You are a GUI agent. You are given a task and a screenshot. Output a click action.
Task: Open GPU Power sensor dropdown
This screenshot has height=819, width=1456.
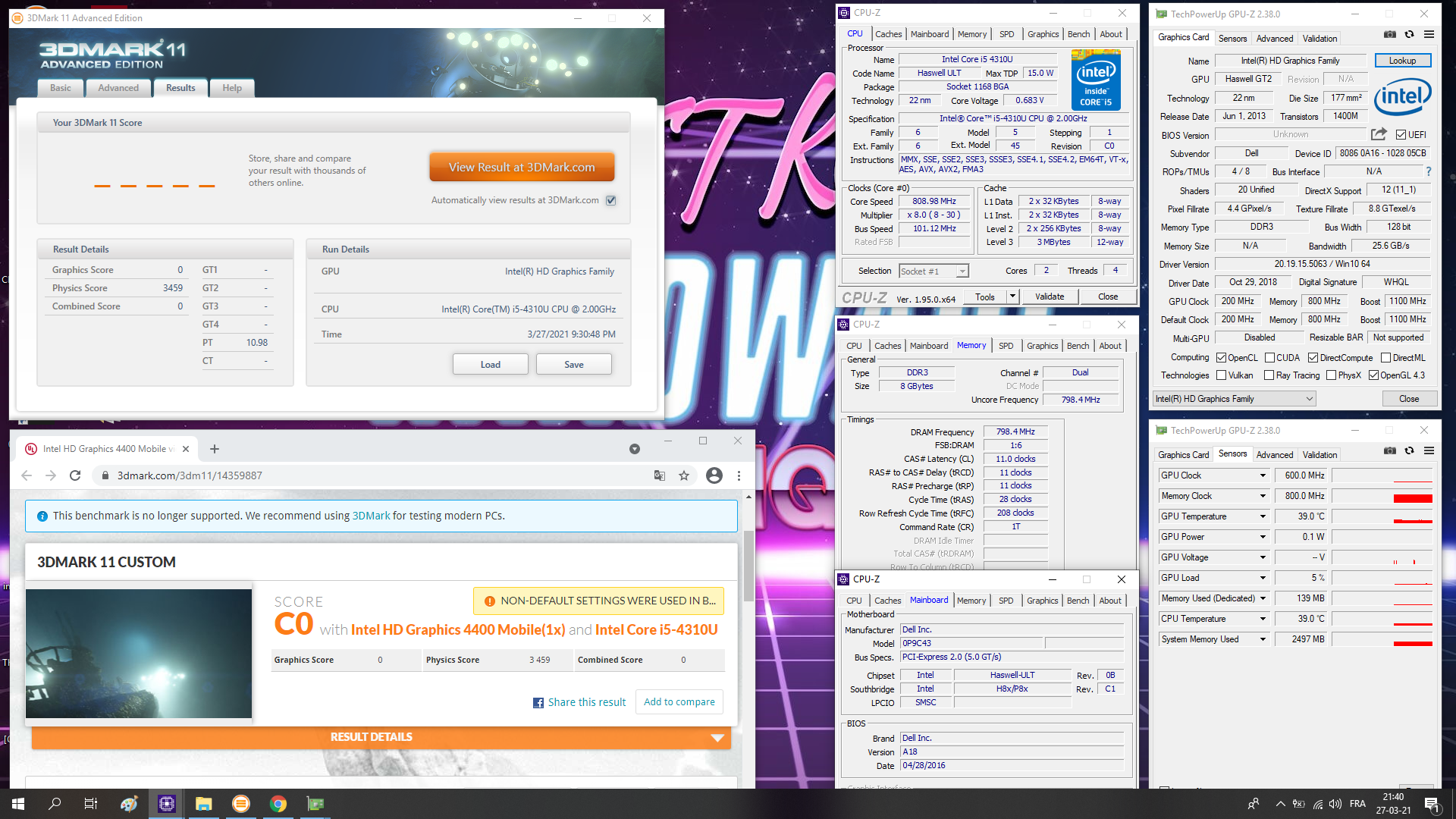1263,537
